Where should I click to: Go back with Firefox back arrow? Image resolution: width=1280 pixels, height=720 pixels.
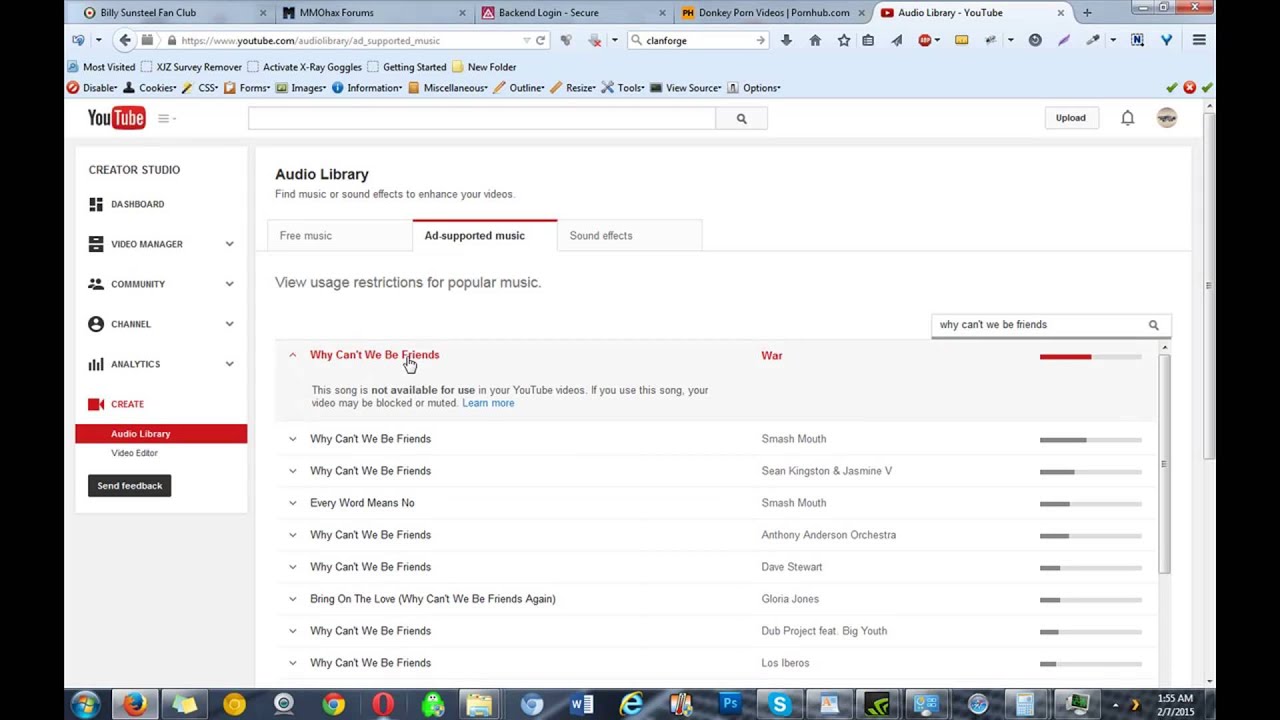tap(124, 40)
